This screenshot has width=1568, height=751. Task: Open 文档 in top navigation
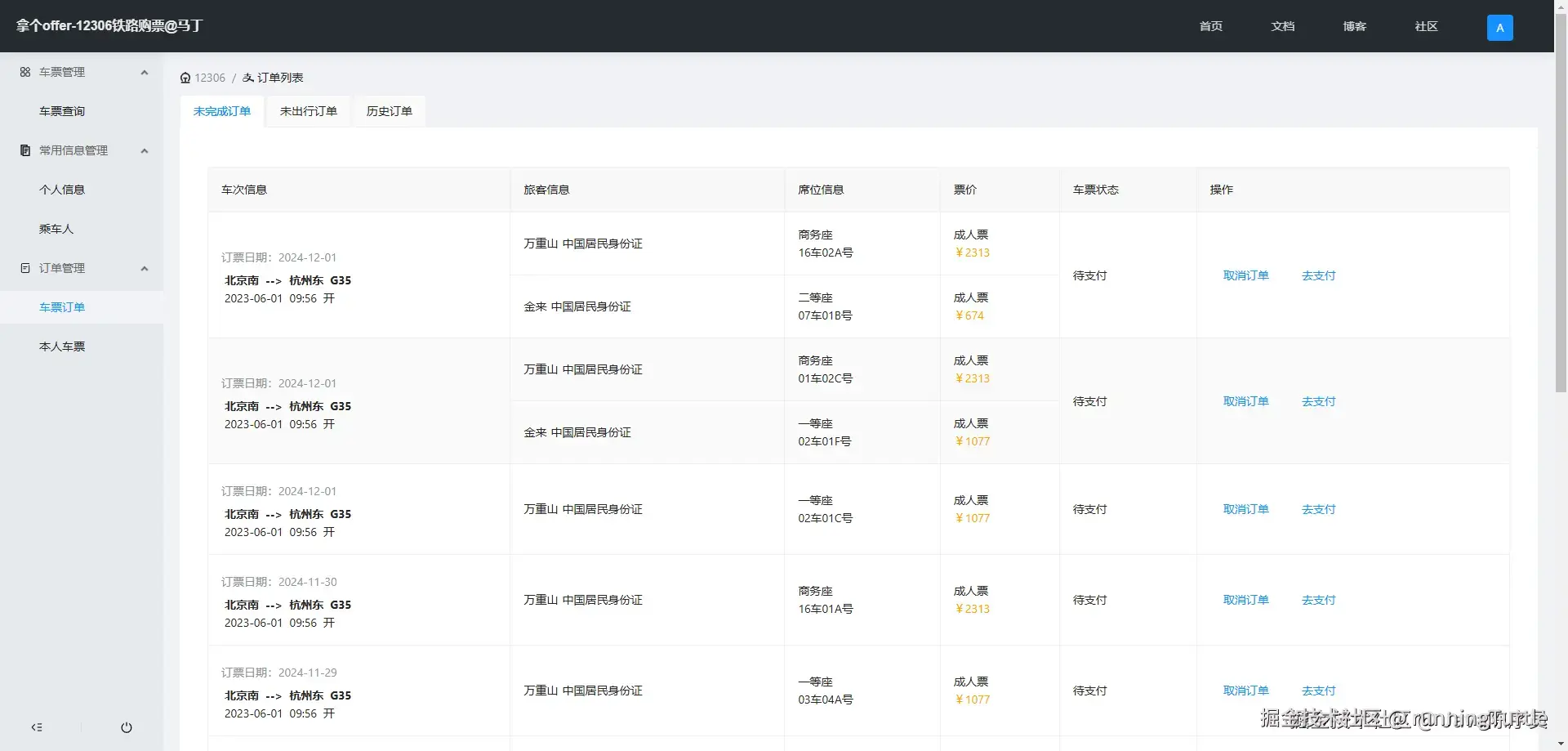[x=1283, y=26]
